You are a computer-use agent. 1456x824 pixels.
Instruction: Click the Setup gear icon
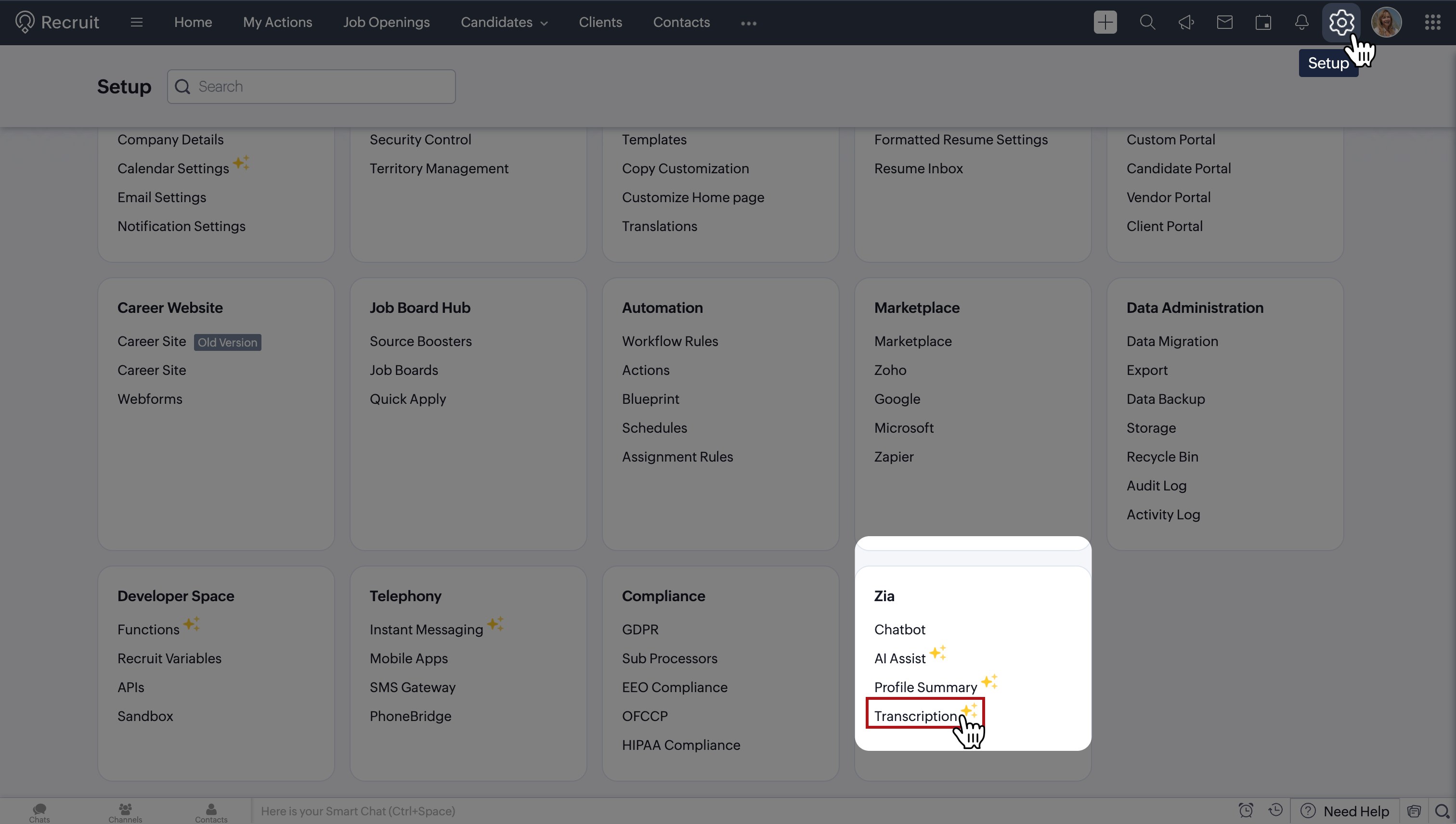click(x=1341, y=23)
